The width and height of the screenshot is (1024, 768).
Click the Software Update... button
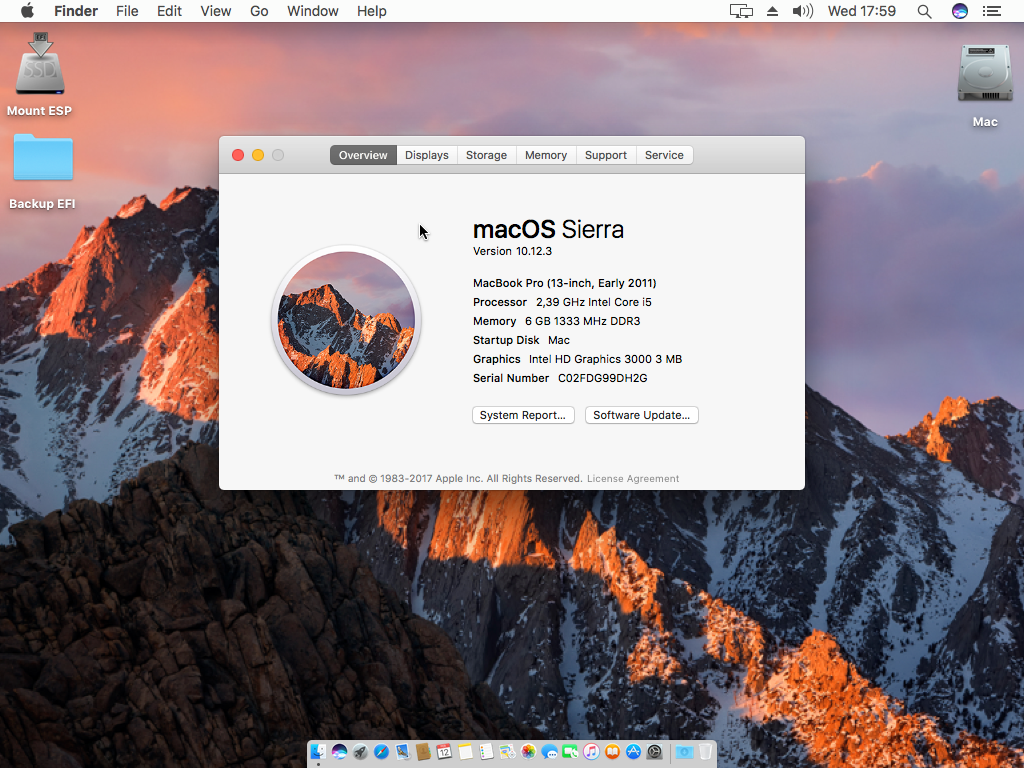(x=641, y=415)
